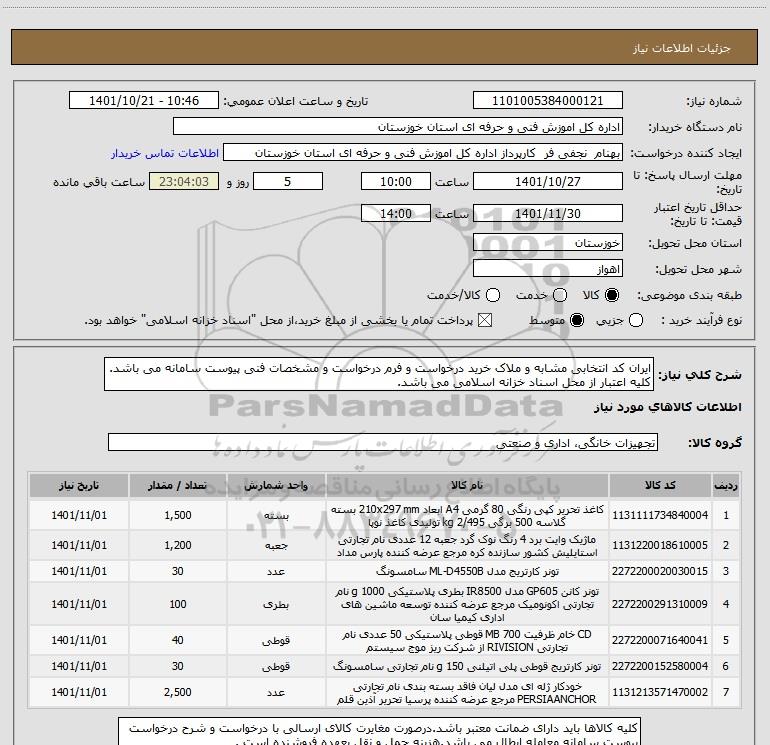Click the need number field 1101005384000121
The width and height of the screenshot is (770, 745).
(548, 101)
